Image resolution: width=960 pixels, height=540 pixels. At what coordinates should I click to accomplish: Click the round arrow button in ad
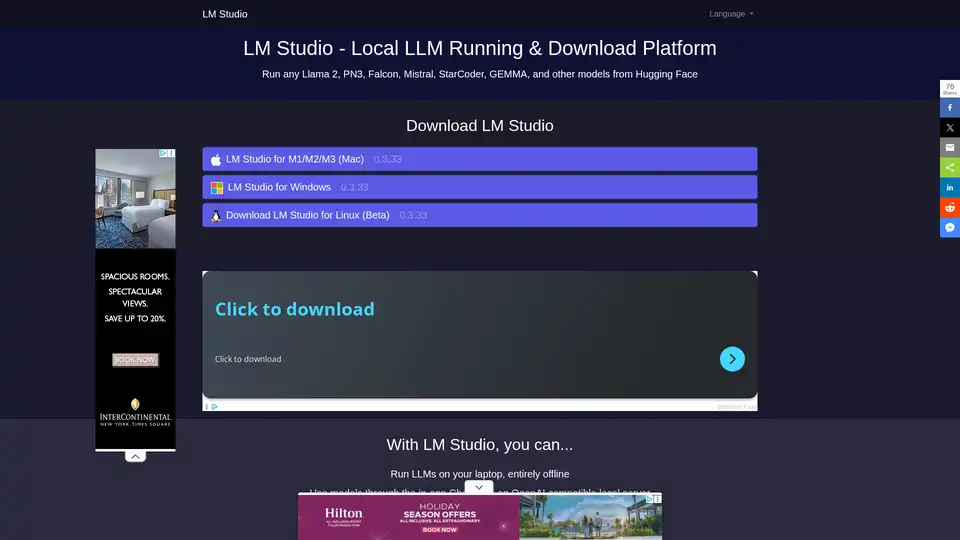[732, 359]
